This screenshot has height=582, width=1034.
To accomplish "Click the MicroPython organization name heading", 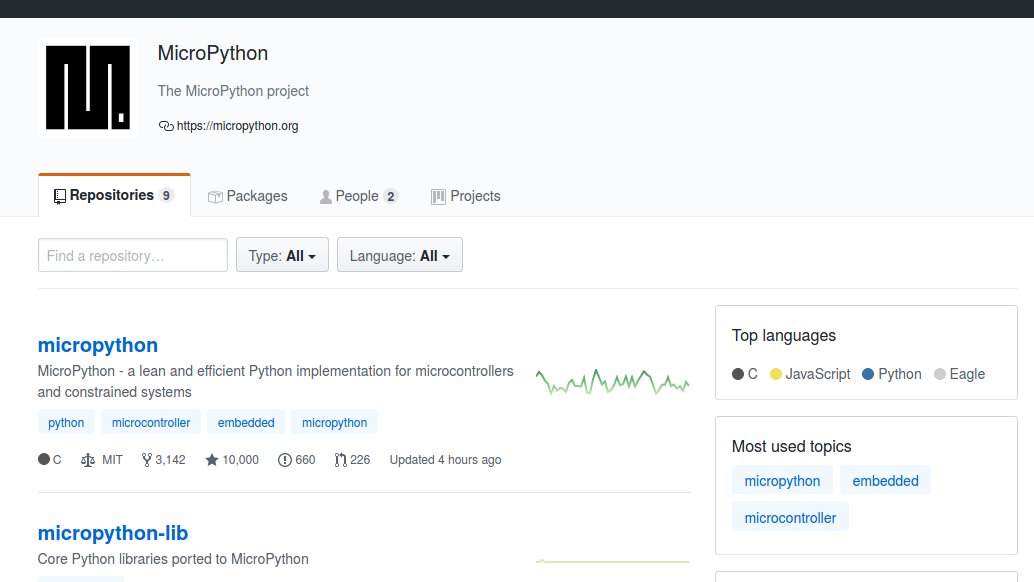I will 213,53.
